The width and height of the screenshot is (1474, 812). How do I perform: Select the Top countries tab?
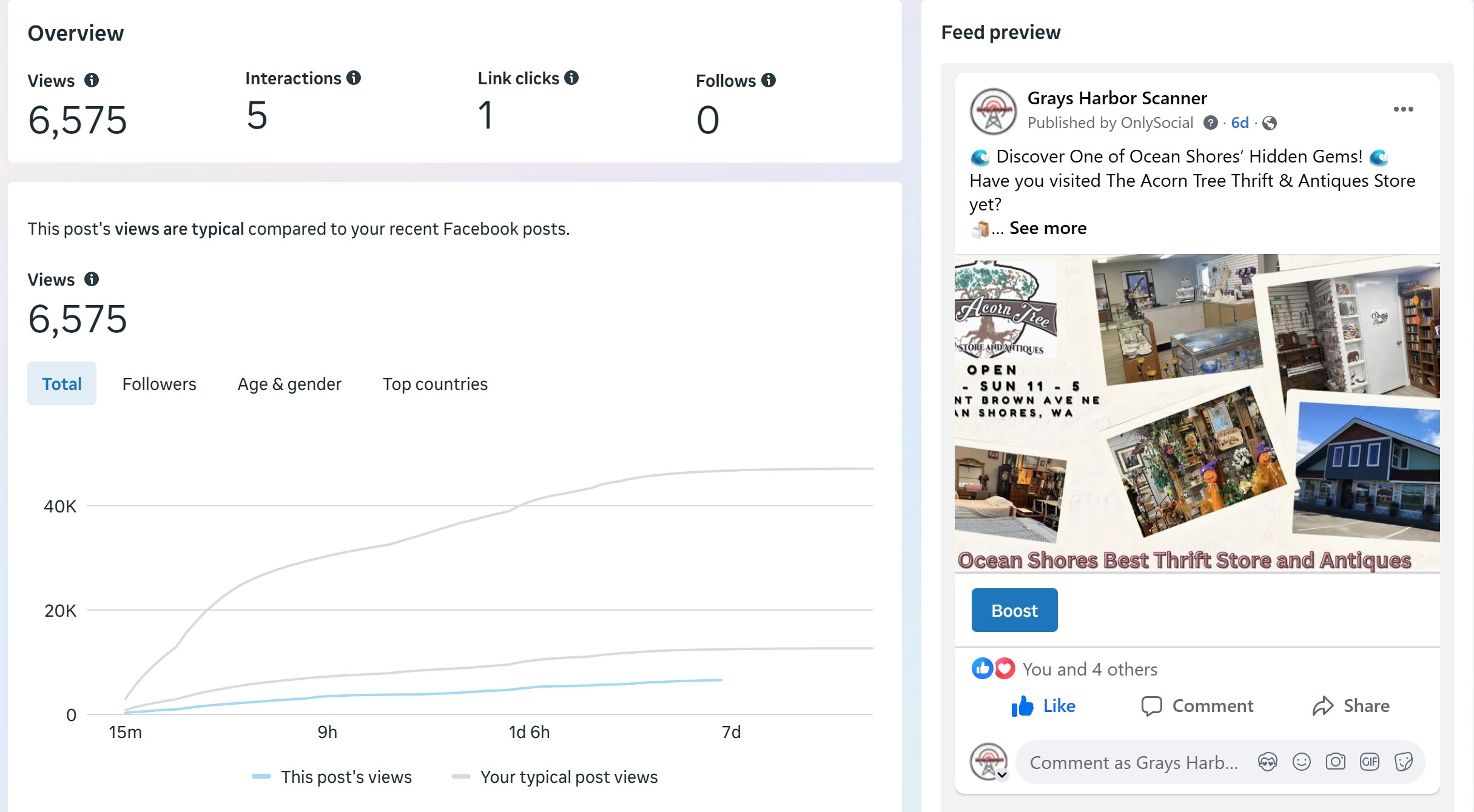coord(435,384)
